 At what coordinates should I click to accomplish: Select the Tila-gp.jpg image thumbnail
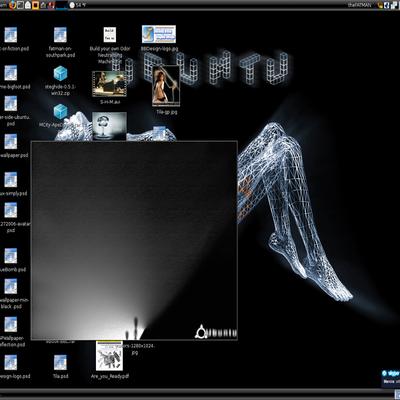click(x=166, y=86)
